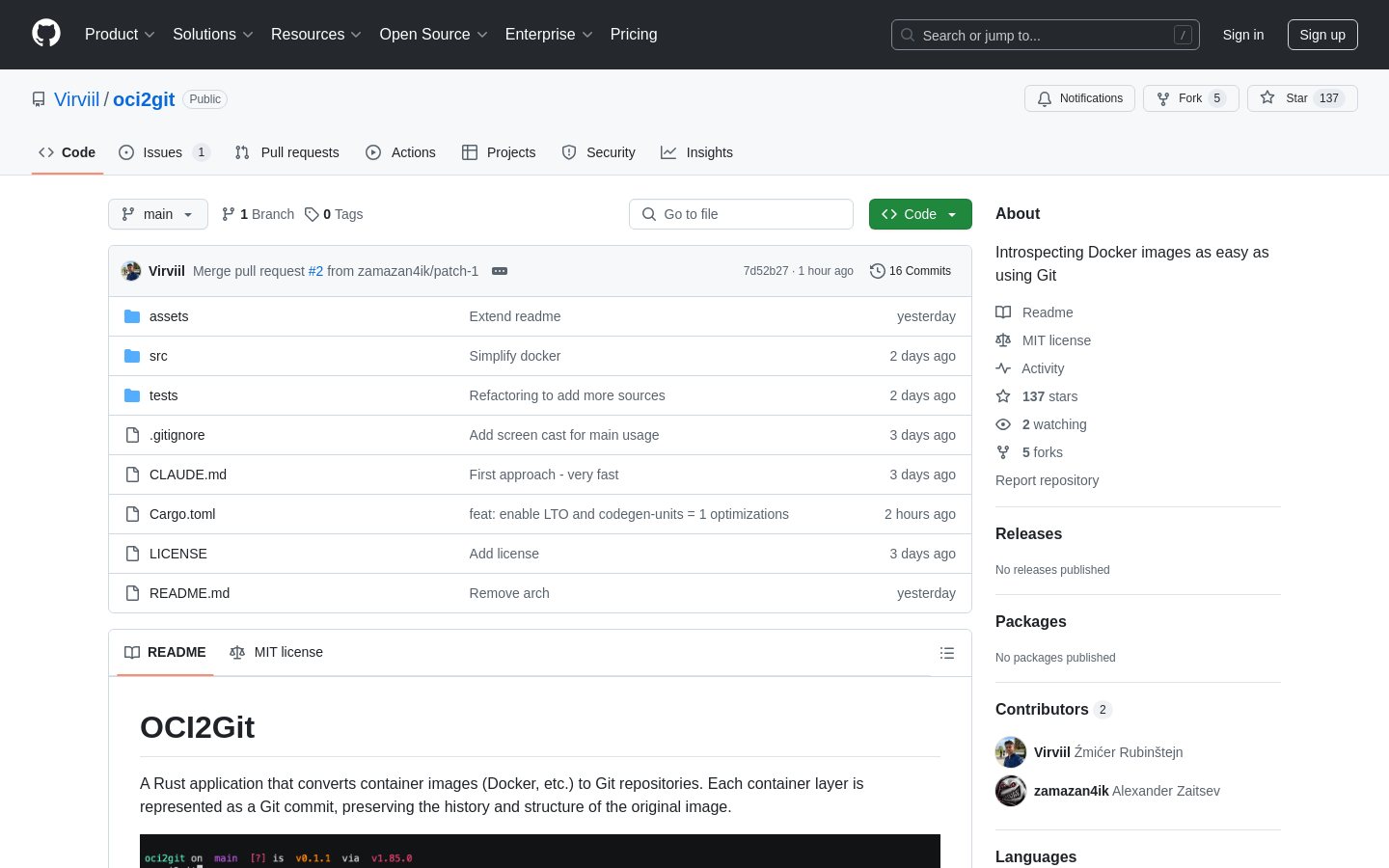Open the Cargo.toml file
This screenshot has width=1389, height=868.
coord(182,514)
